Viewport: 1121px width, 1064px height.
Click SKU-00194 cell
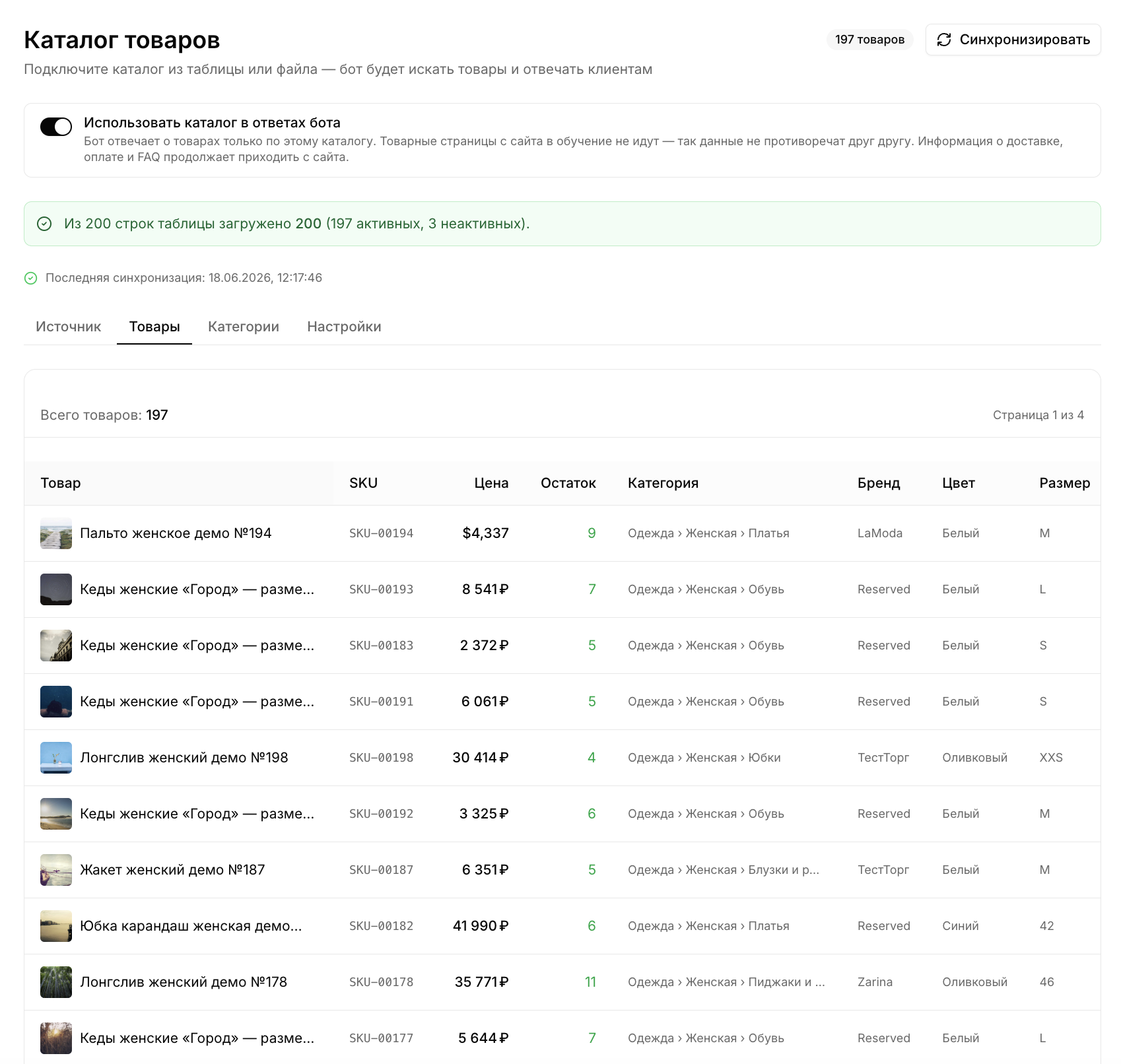pos(381,533)
